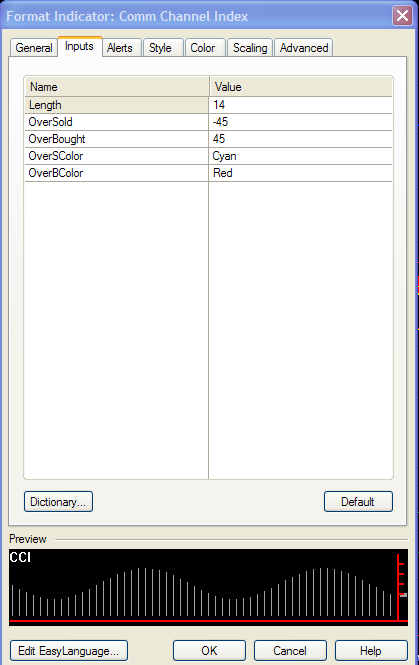Select the OverBColor input name
Screen dimensions: 419x665
tap(117, 173)
